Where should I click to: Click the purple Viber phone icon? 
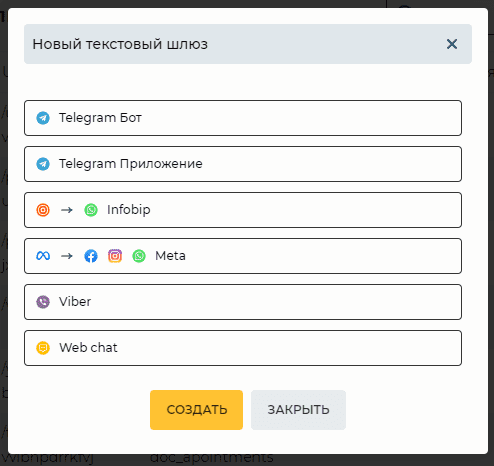click(43, 302)
